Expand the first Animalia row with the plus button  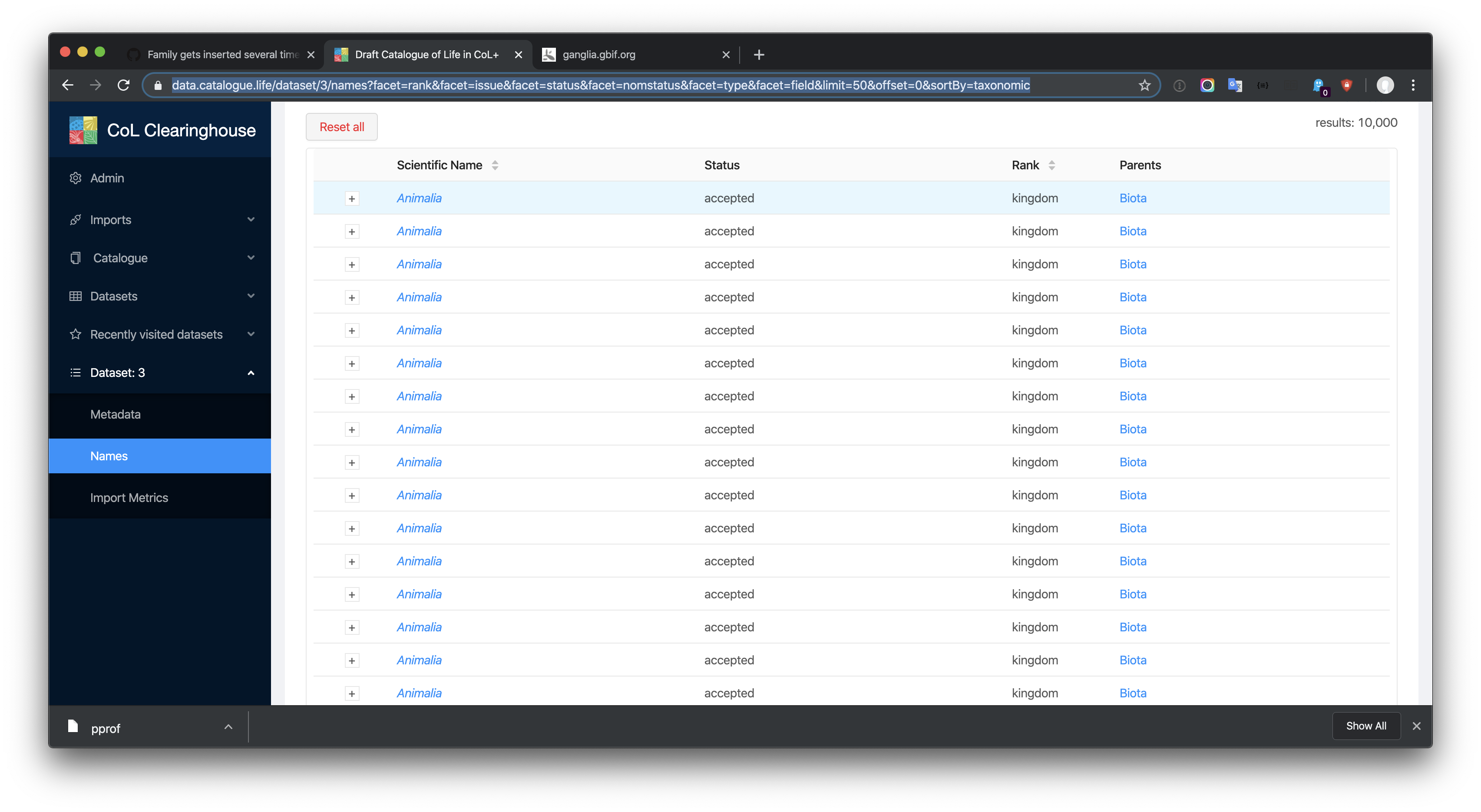[x=352, y=198]
